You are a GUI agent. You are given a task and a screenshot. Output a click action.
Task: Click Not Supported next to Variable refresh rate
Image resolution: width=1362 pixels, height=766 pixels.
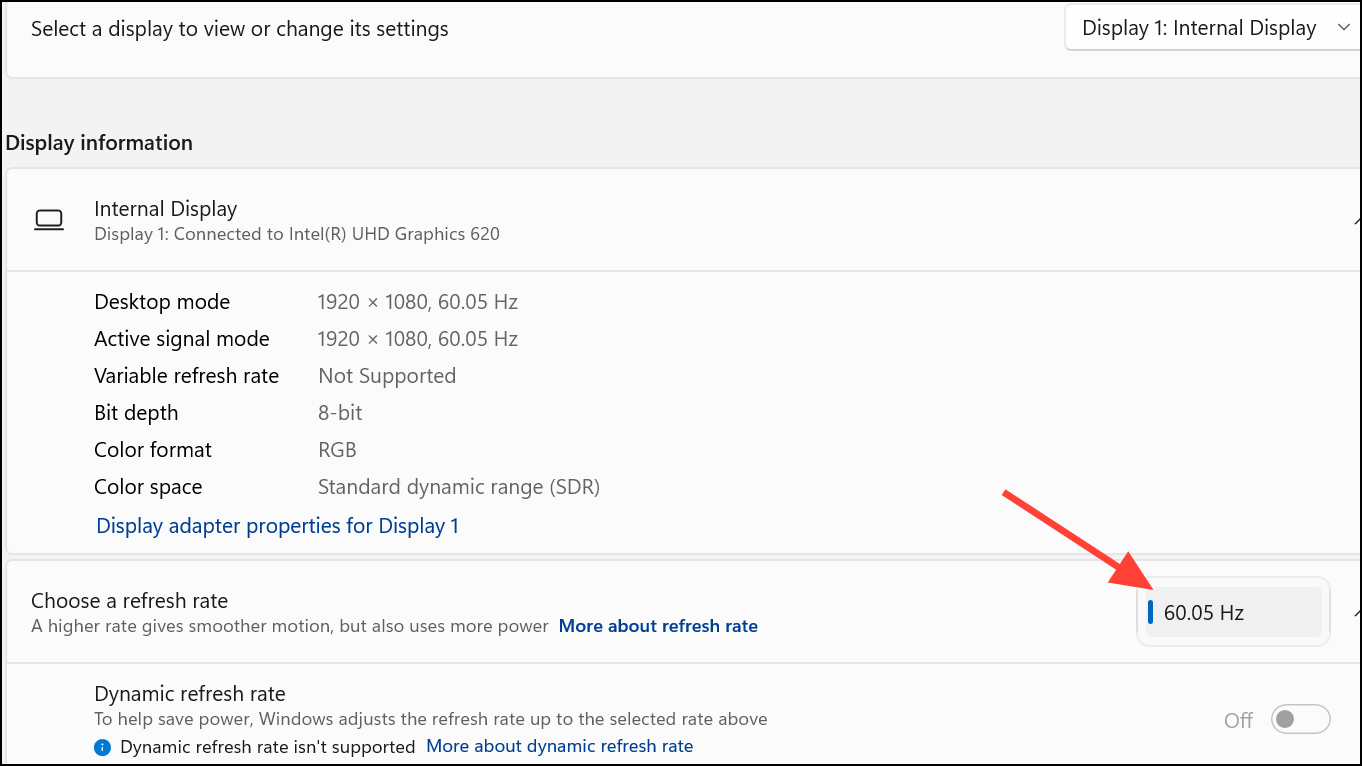pos(386,376)
